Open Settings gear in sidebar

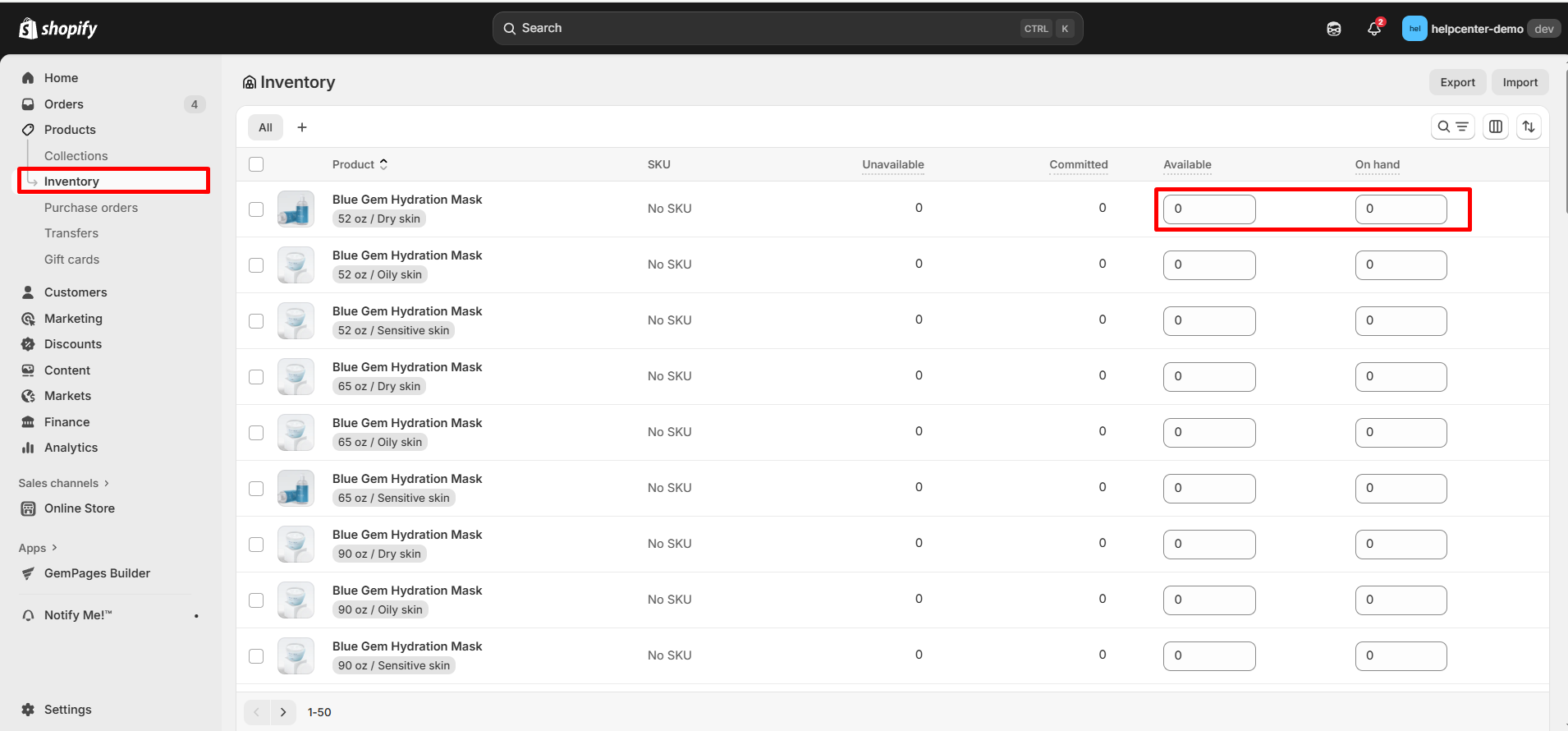click(28, 710)
